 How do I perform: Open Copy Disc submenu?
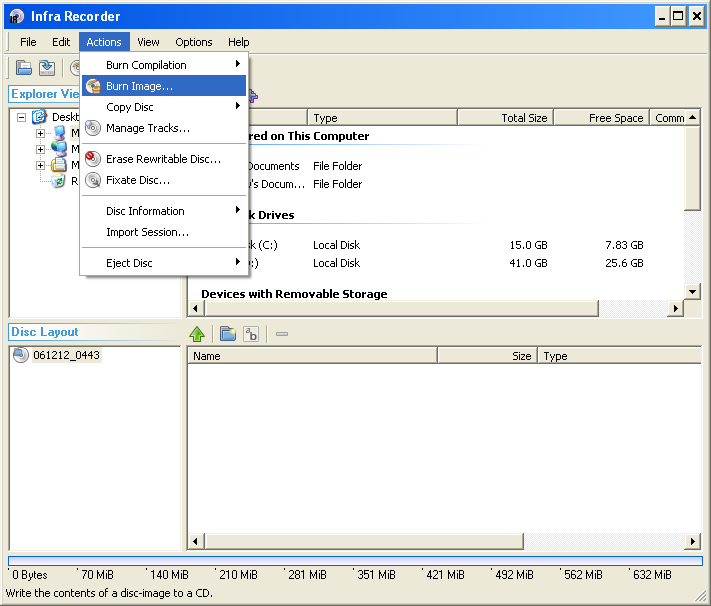(164, 107)
